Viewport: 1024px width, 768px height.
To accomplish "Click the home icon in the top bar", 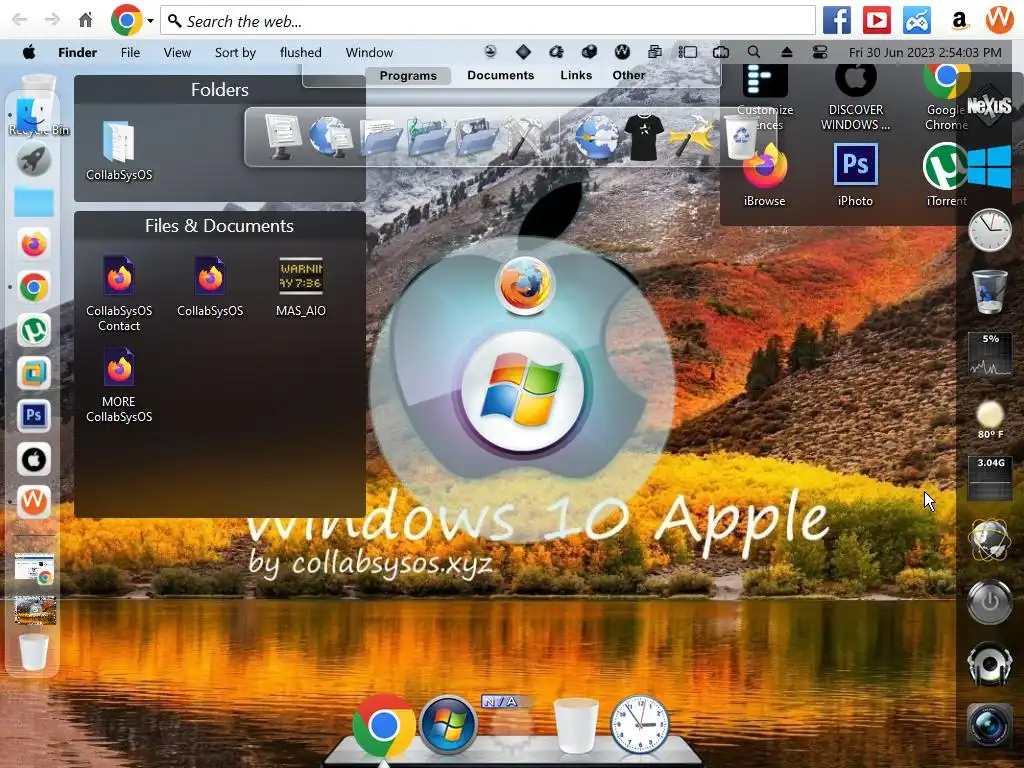I will click(x=86, y=20).
